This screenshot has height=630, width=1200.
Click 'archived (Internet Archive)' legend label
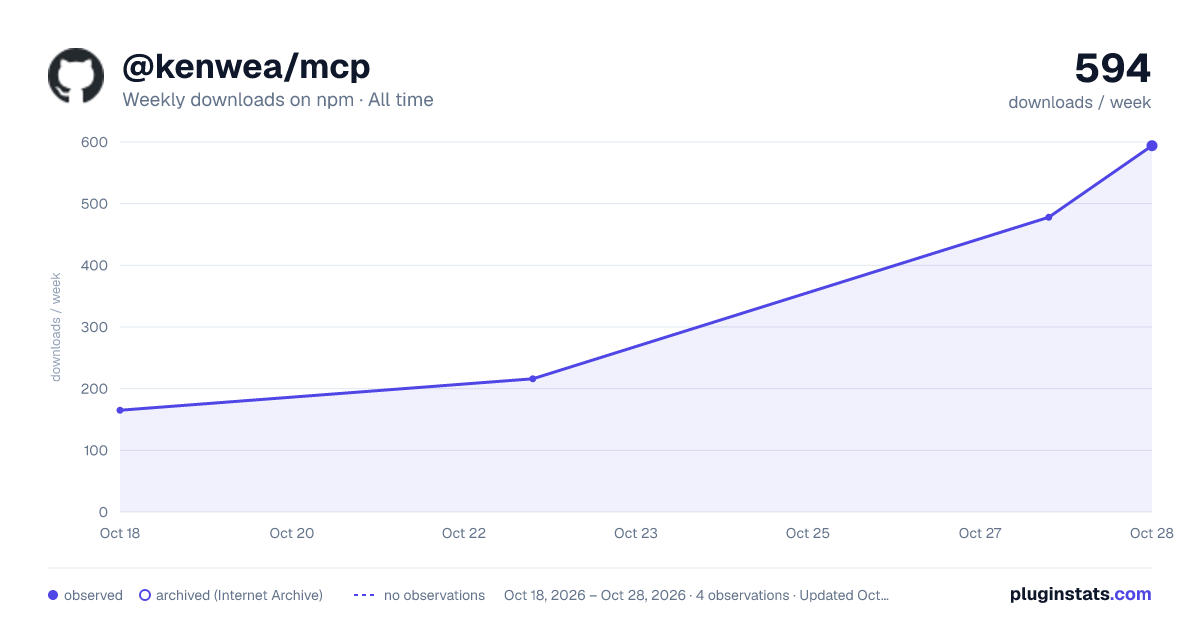coord(239,595)
